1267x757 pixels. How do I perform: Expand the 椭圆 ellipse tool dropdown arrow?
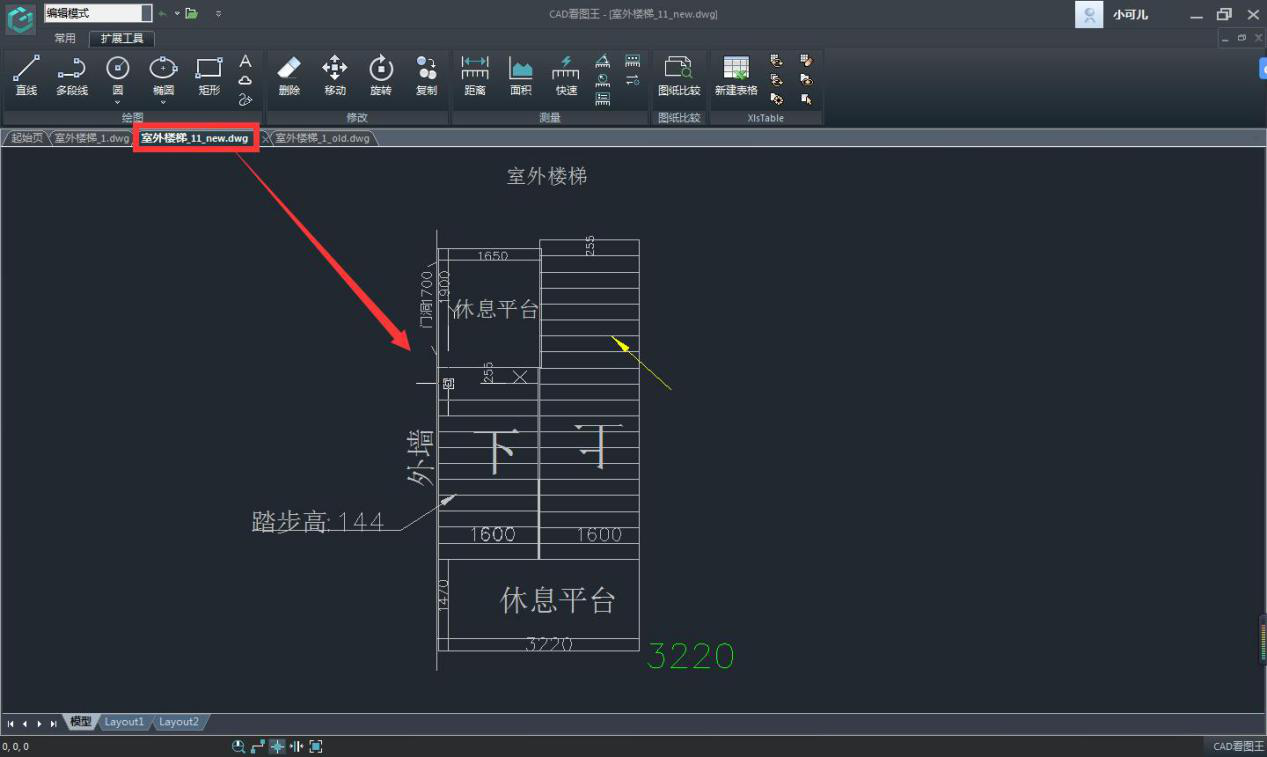pyautogui.click(x=163, y=102)
